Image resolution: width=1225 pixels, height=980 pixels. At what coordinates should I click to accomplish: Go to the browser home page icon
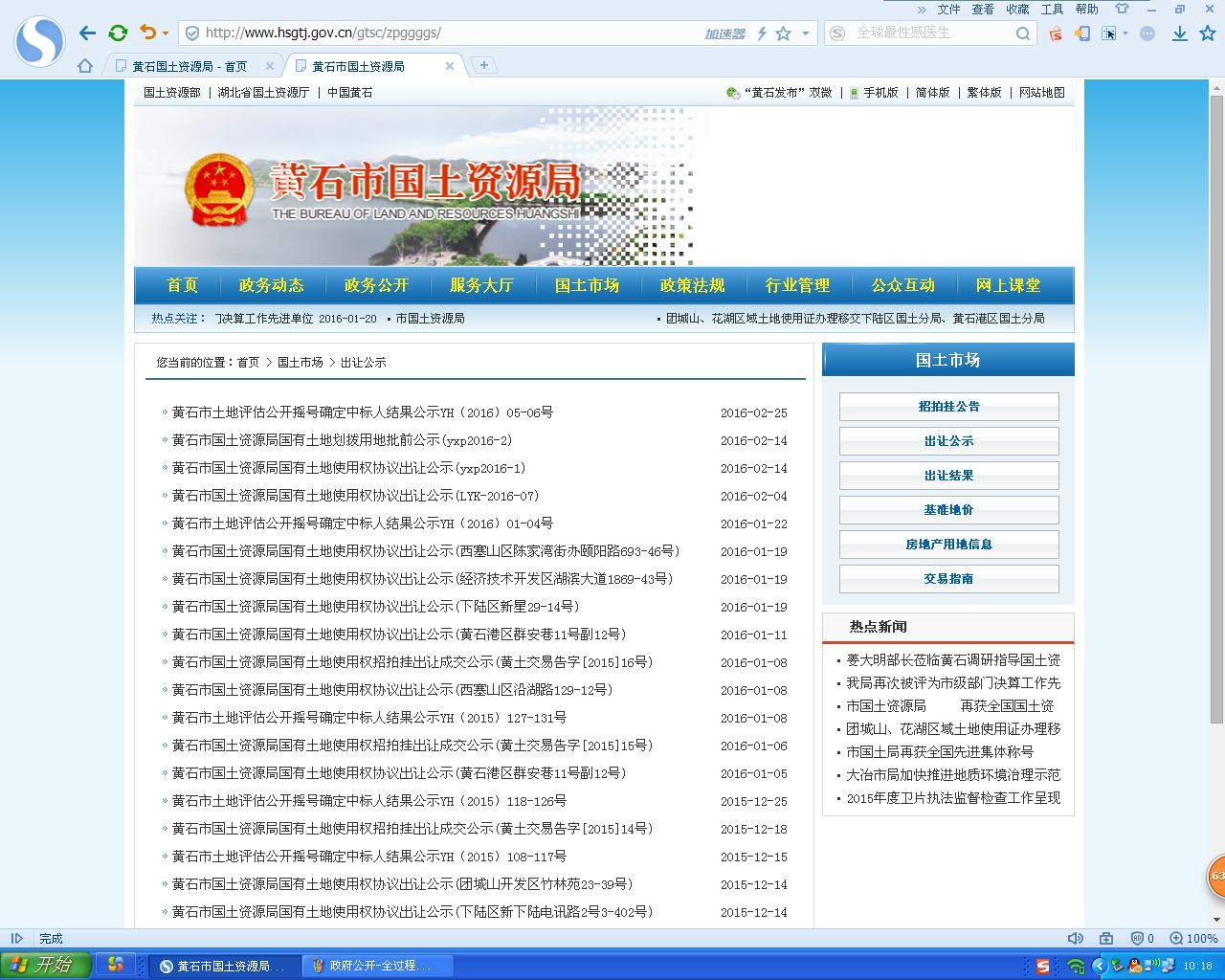click(85, 66)
